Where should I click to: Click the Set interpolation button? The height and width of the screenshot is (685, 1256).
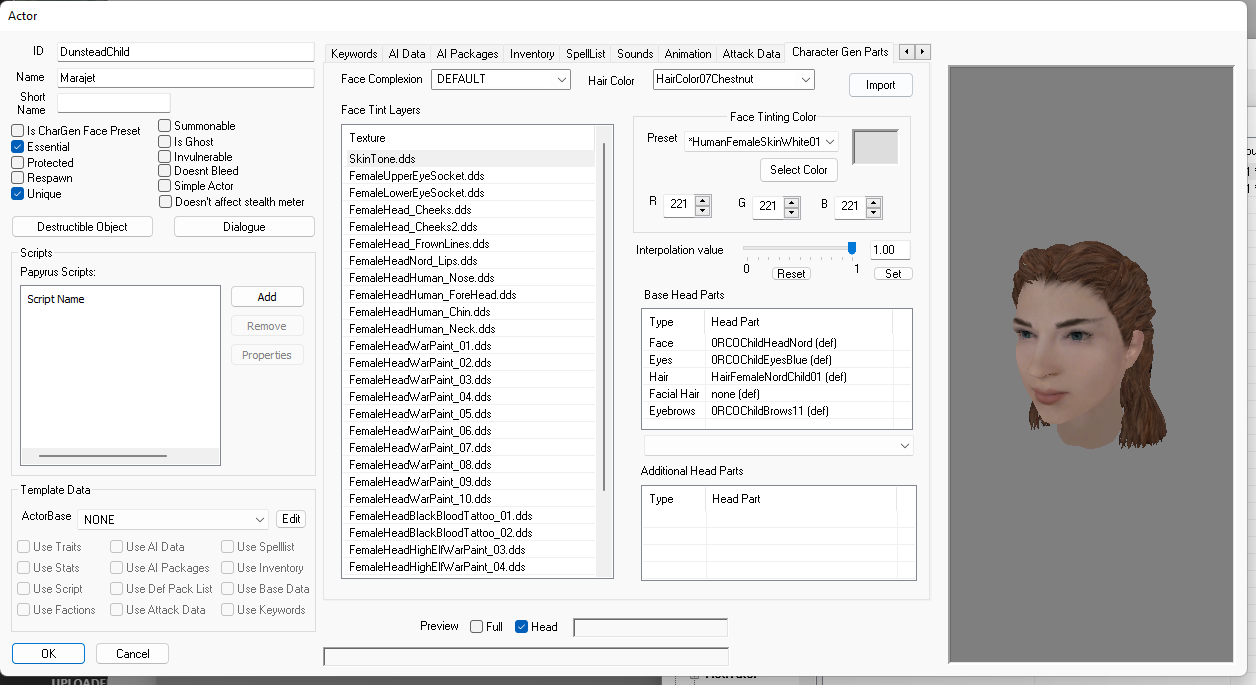pos(893,274)
